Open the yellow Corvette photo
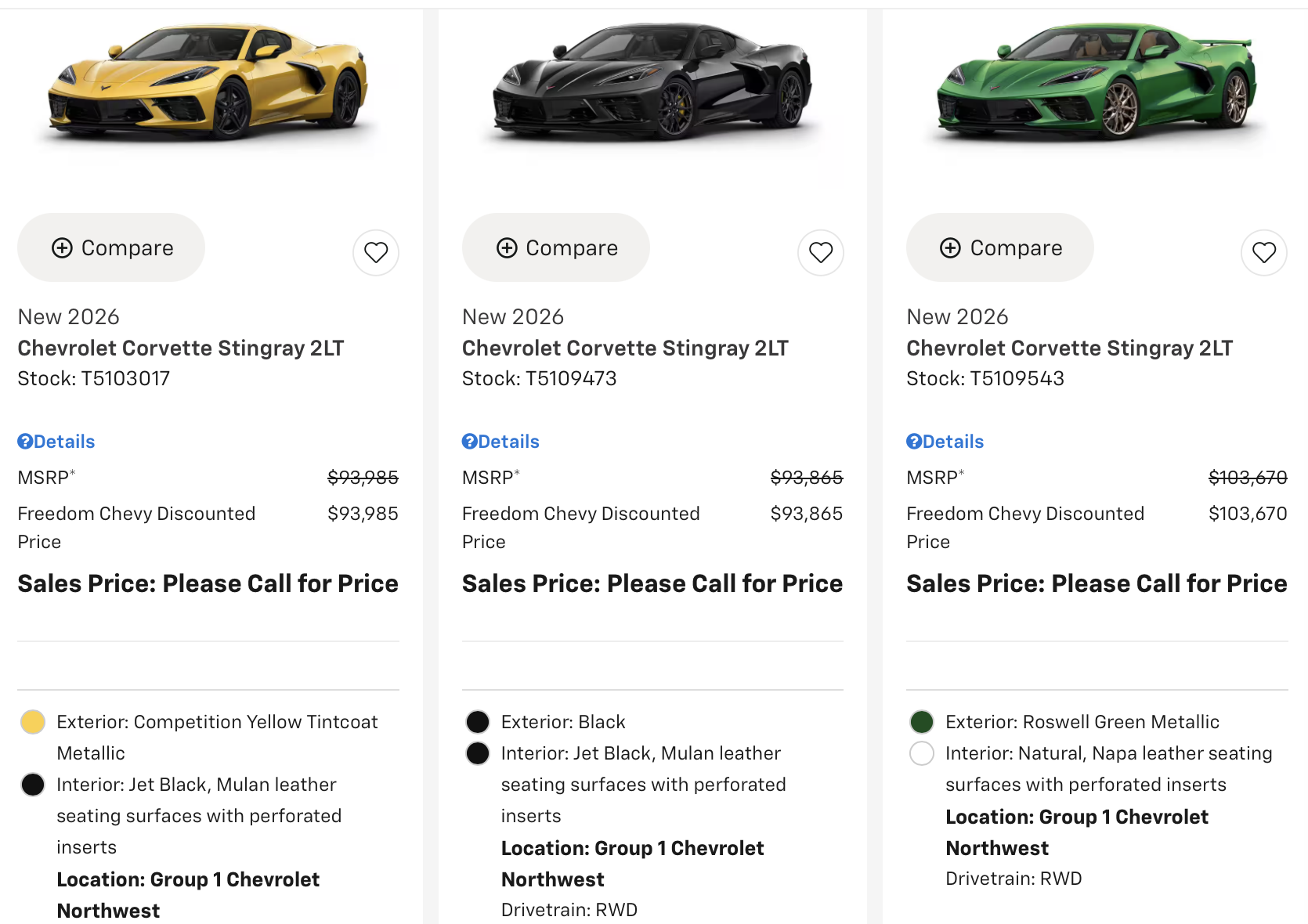The image size is (1308, 924). 208,82
